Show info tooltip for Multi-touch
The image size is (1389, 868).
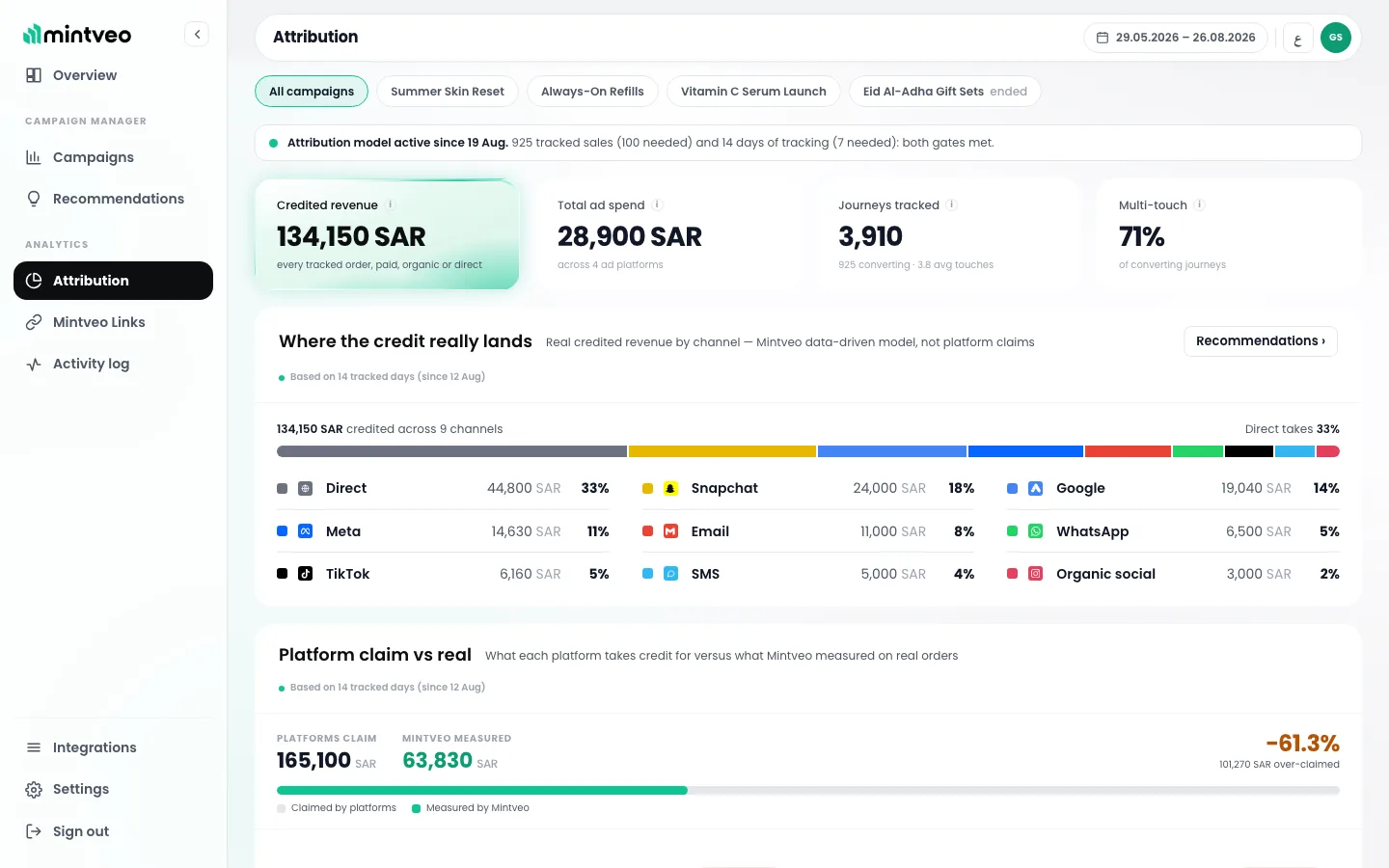1199,204
